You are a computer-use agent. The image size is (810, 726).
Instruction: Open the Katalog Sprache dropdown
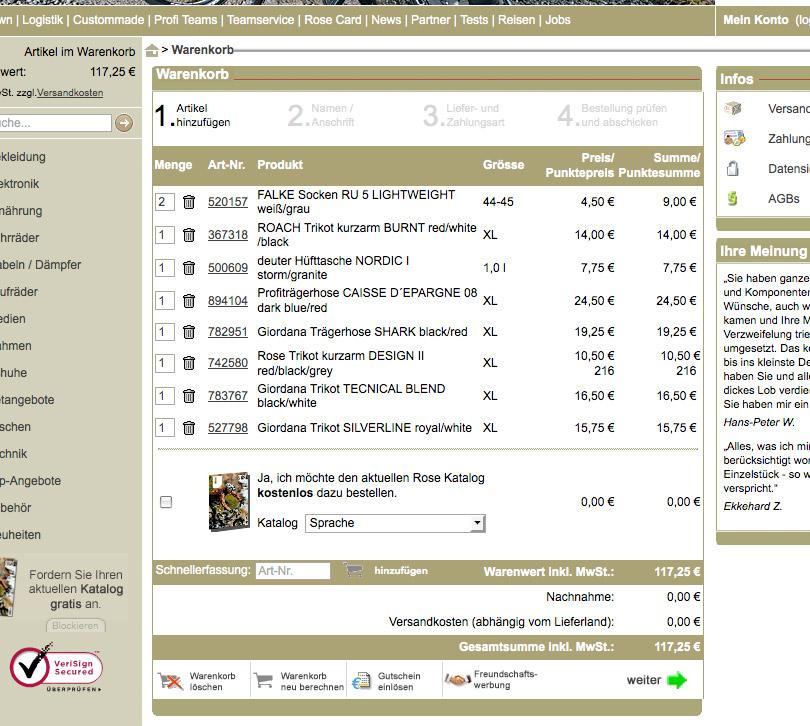[395, 523]
